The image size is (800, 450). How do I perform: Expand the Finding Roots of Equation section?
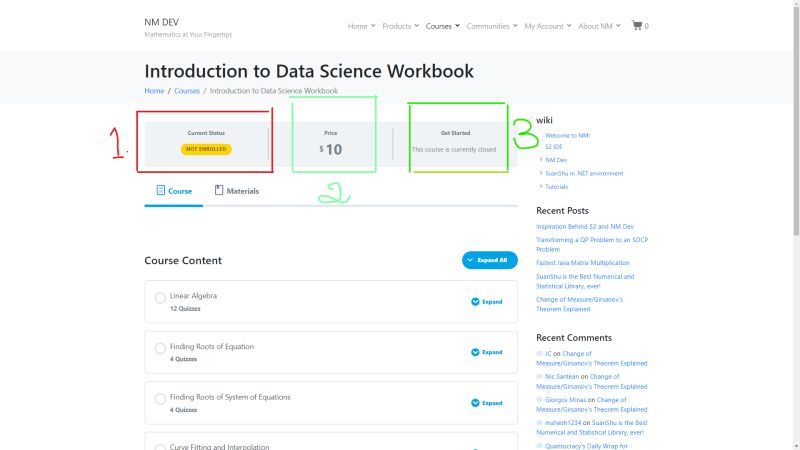click(x=487, y=352)
